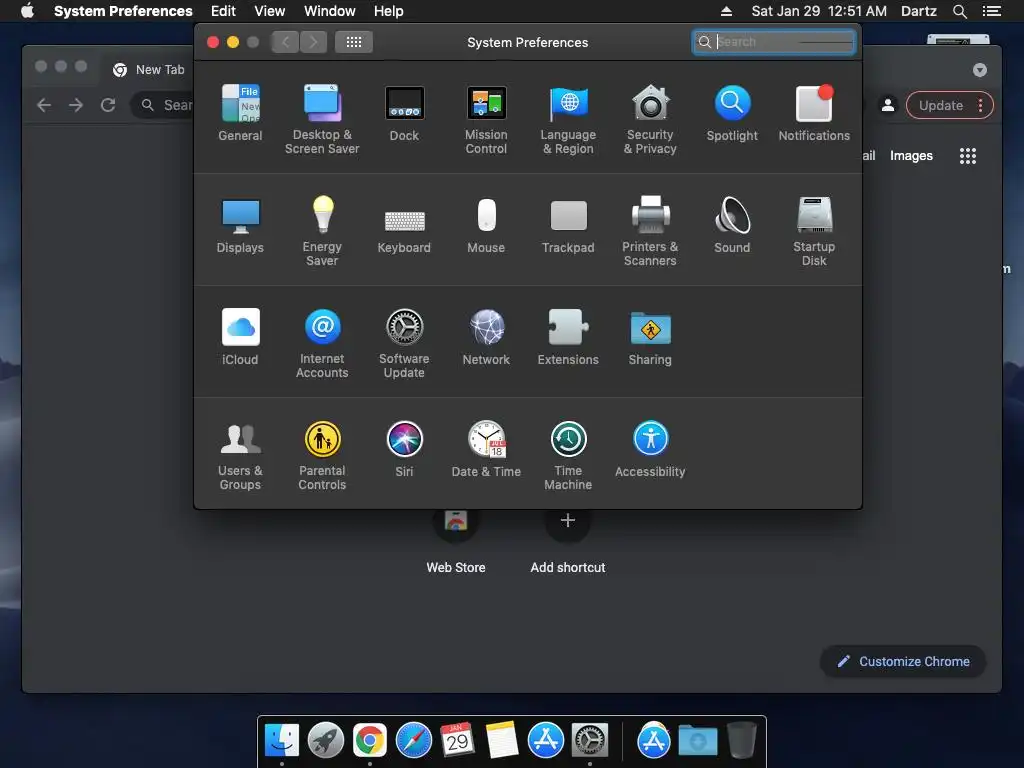Open Software Update pane

pyautogui.click(x=404, y=344)
